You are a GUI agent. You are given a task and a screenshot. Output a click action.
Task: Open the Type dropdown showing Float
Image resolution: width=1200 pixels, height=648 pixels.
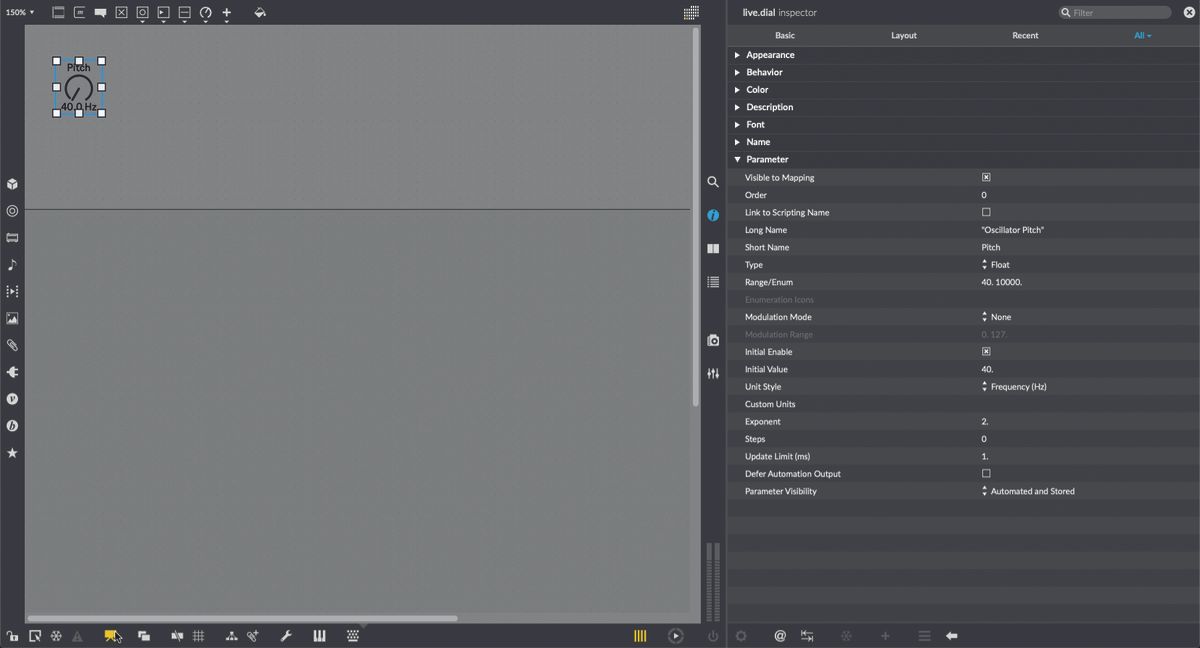coord(996,265)
